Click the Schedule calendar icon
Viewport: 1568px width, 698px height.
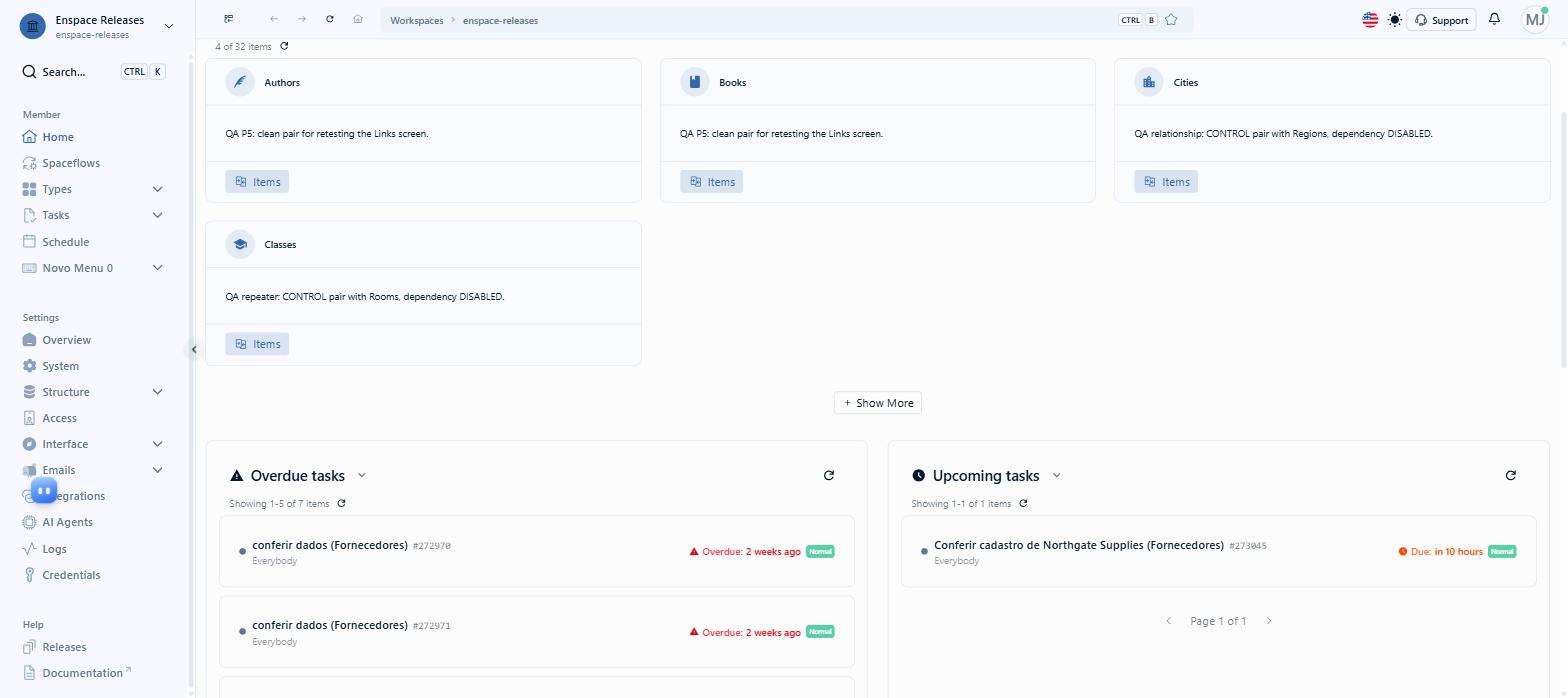(29, 242)
